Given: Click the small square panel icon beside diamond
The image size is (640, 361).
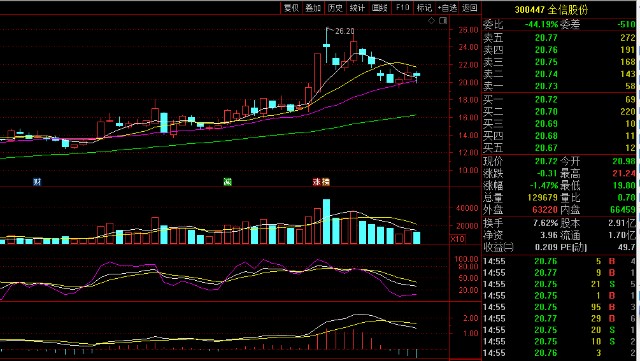Looking at the screenshot, I should click(x=443, y=21).
